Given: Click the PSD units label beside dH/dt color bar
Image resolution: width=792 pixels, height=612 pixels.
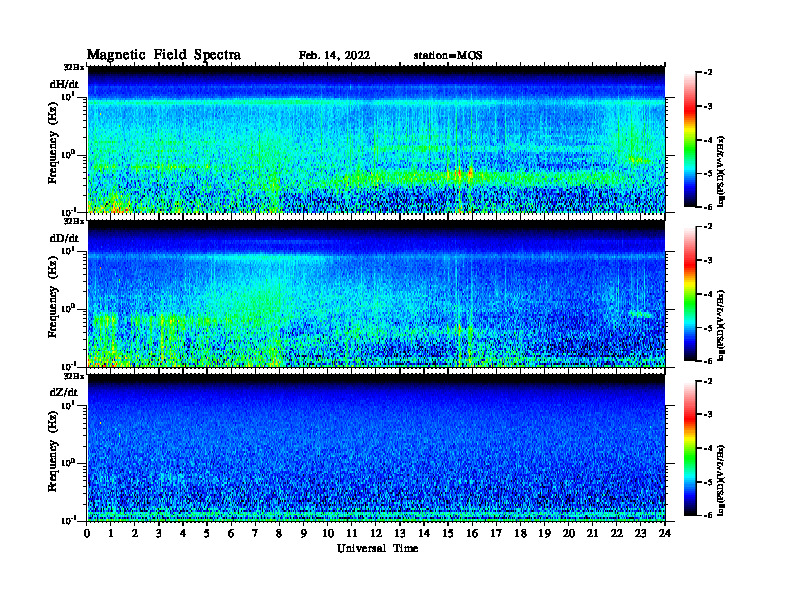Looking at the screenshot, I should pos(721,172).
